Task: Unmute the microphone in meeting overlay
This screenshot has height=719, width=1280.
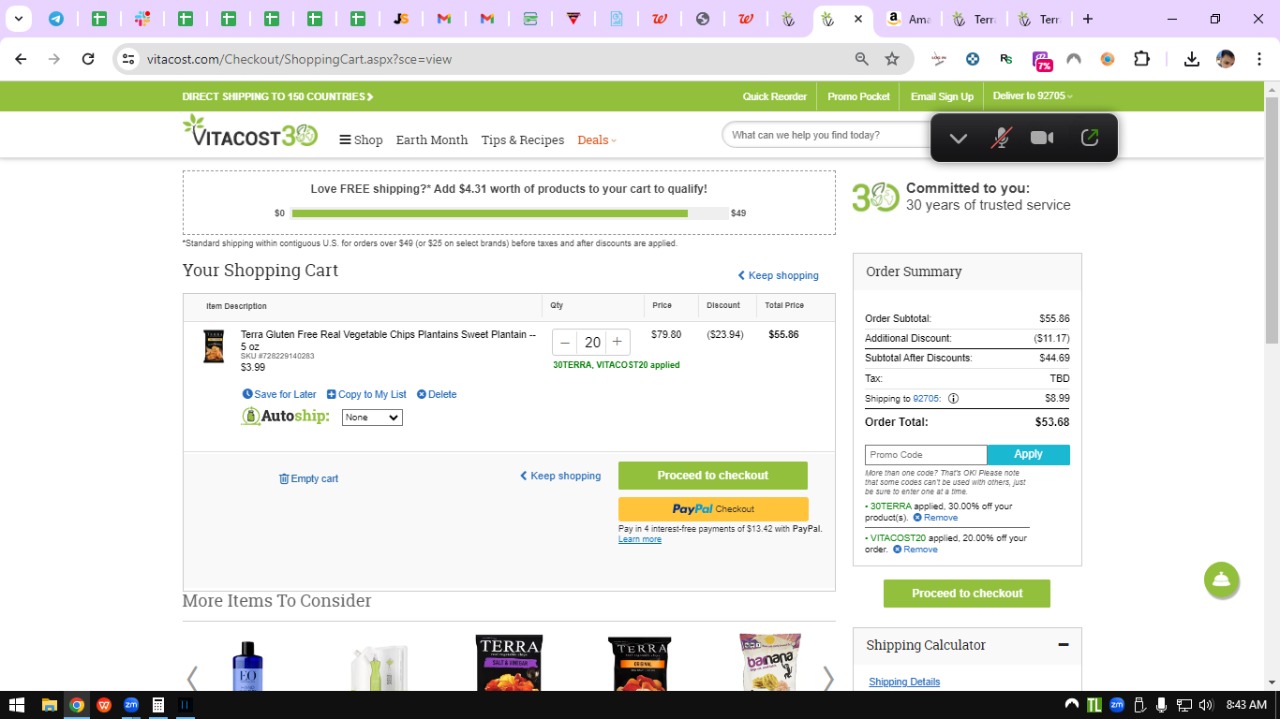Action: 1000,138
